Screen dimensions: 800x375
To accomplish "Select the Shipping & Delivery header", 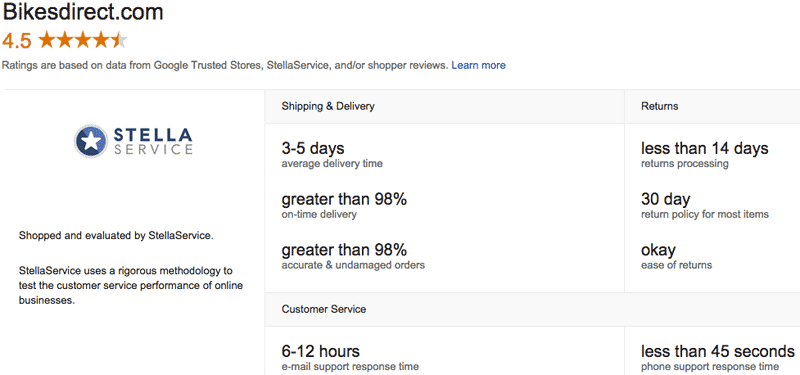I will pos(328,106).
